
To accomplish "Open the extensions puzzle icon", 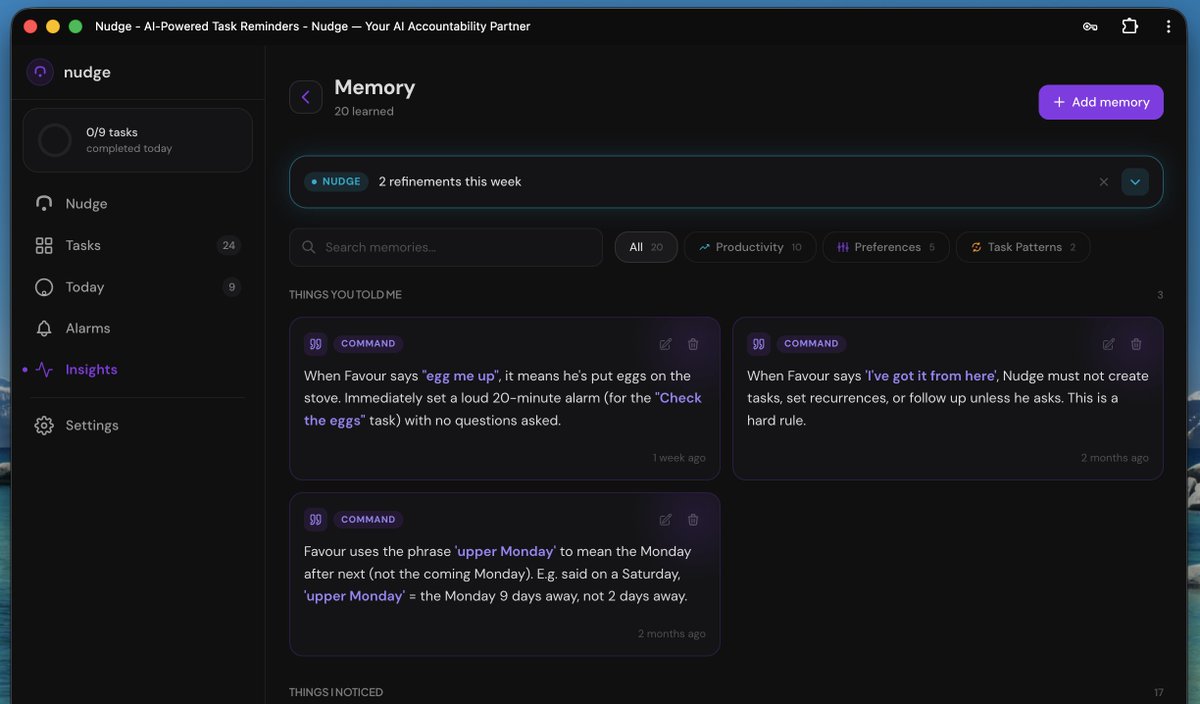I will coord(1130,26).
